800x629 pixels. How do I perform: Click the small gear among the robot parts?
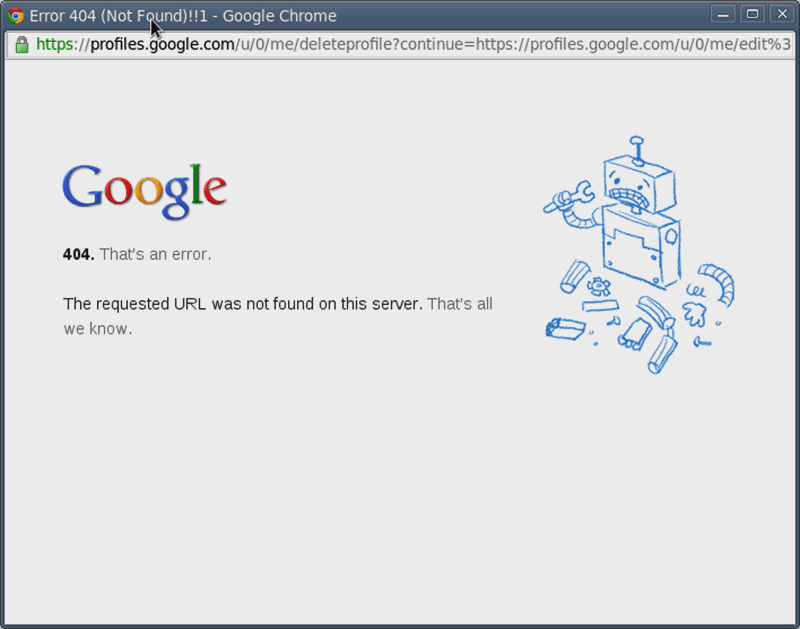pos(598,286)
